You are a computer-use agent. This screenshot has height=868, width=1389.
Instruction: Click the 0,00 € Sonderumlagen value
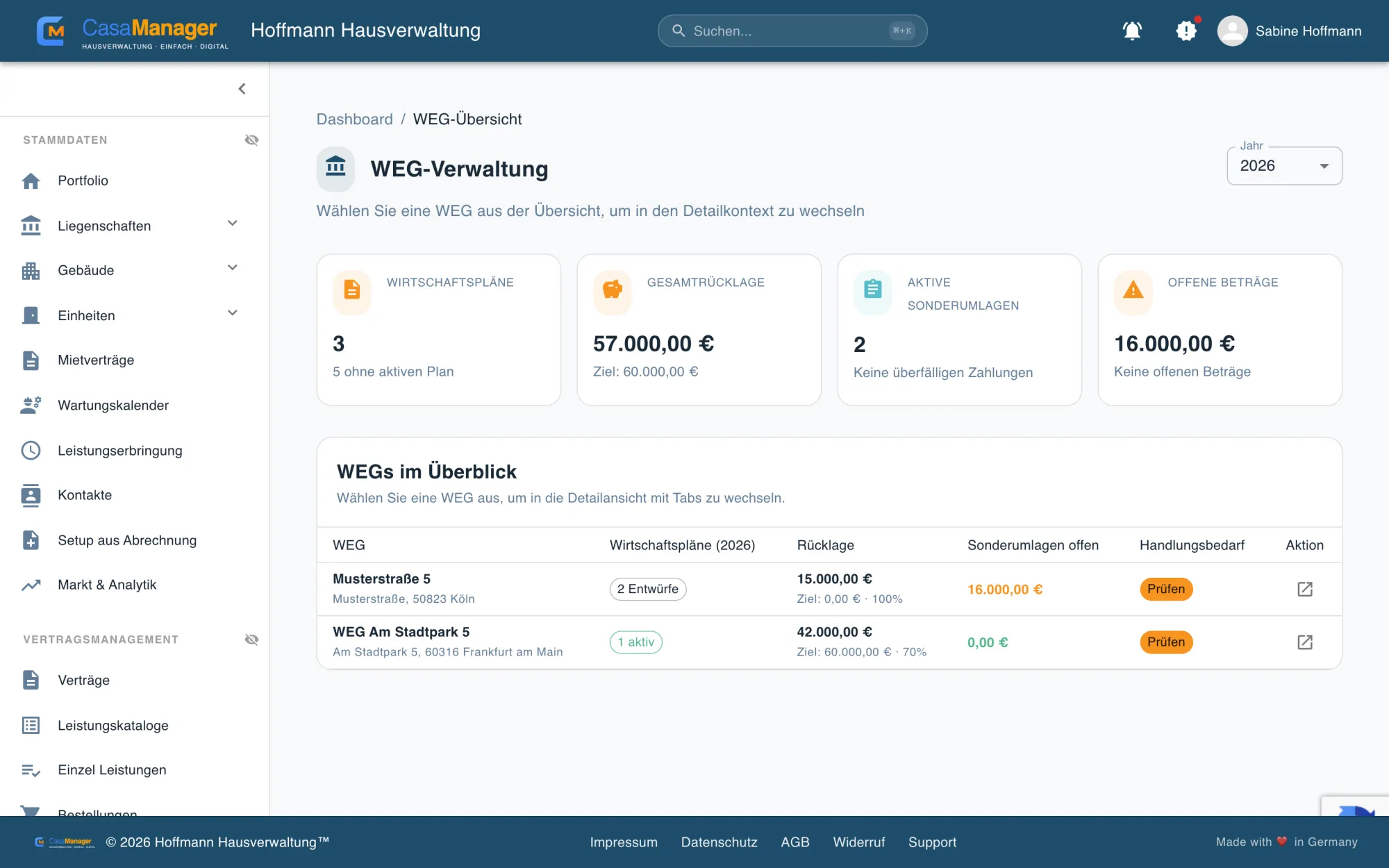coord(988,642)
